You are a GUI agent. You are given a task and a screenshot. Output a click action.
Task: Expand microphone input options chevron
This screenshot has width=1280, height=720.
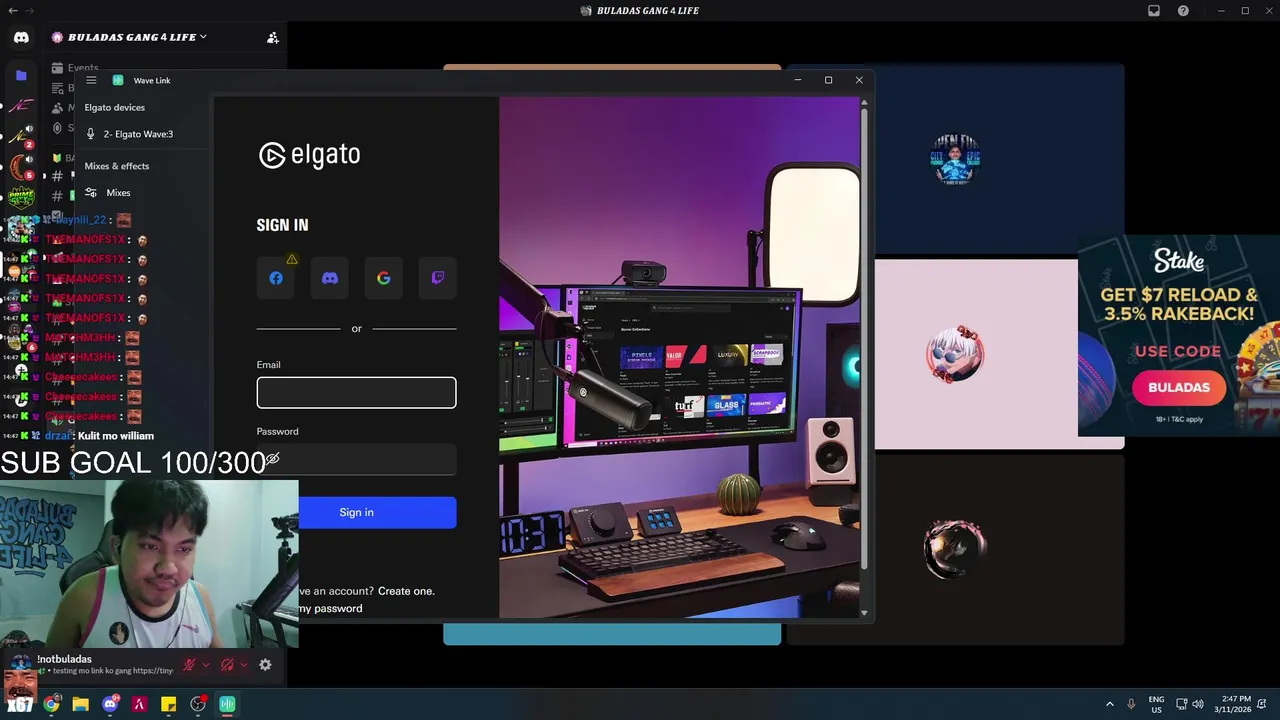206,665
